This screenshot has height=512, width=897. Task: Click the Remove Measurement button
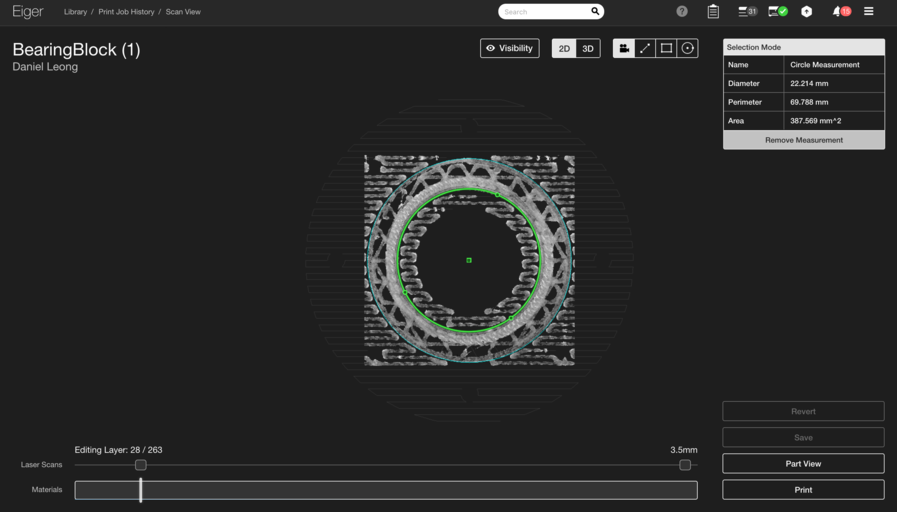tap(804, 140)
